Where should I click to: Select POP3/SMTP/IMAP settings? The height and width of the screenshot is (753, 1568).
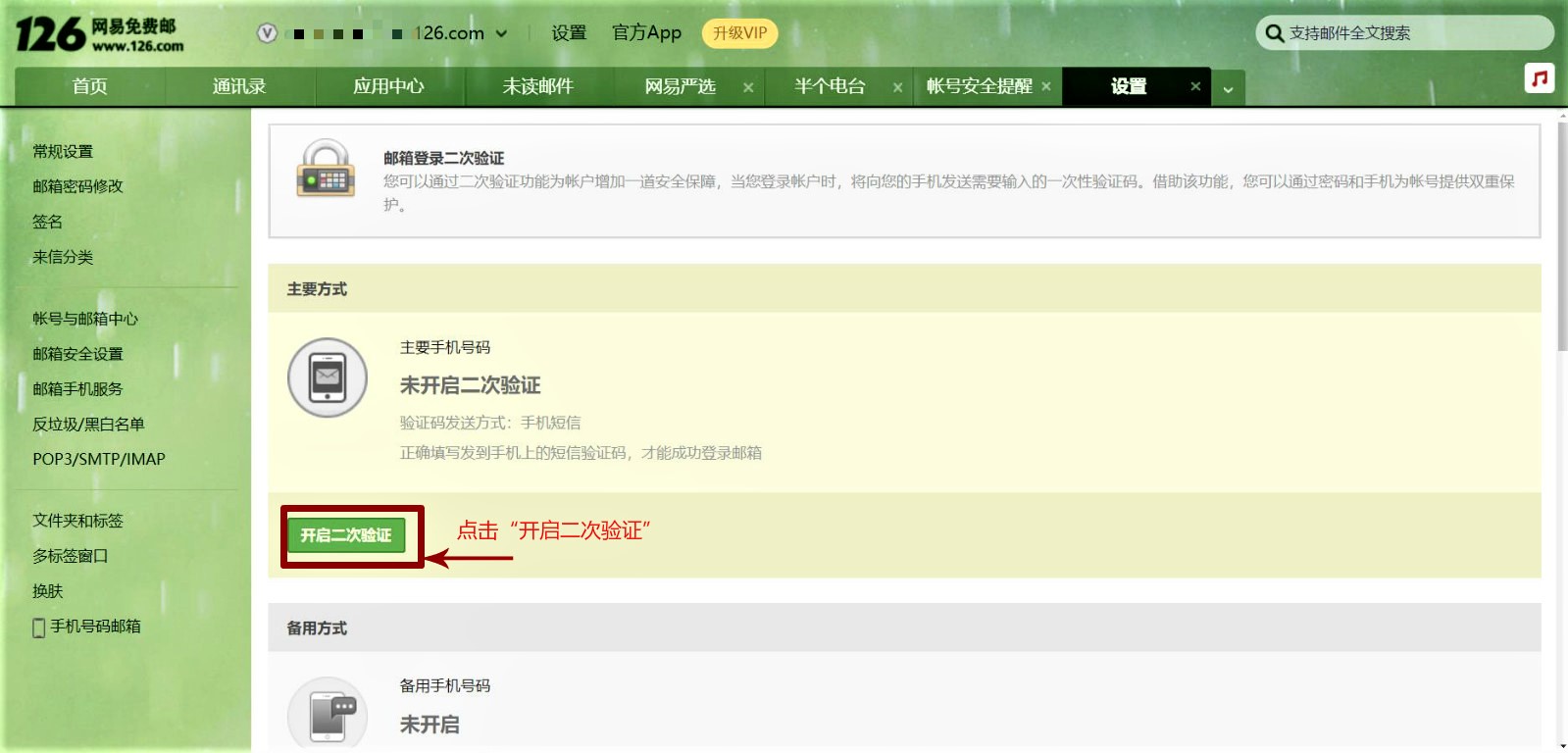point(99,459)
